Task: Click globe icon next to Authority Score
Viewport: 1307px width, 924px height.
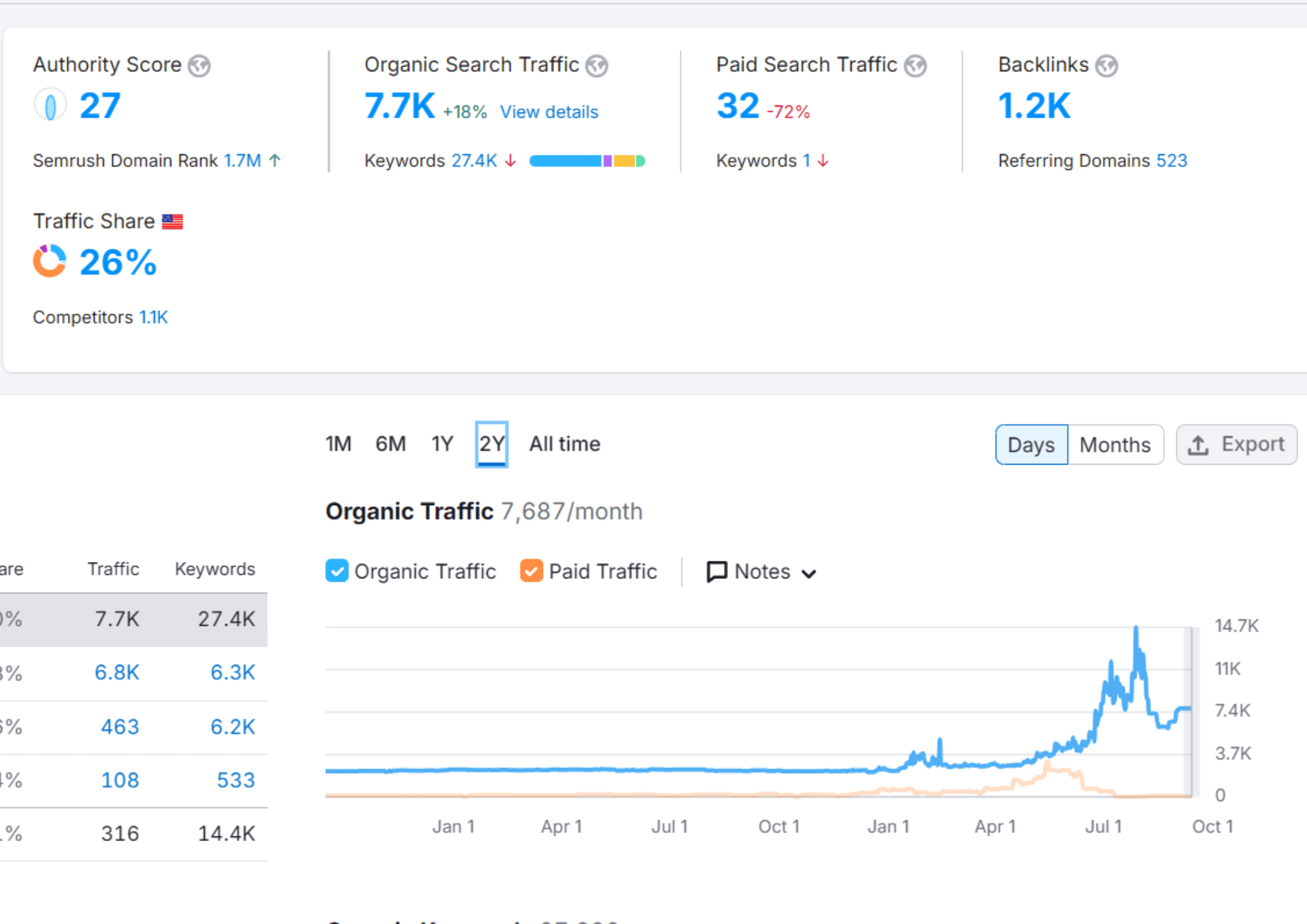Action: tap(199, 66)
